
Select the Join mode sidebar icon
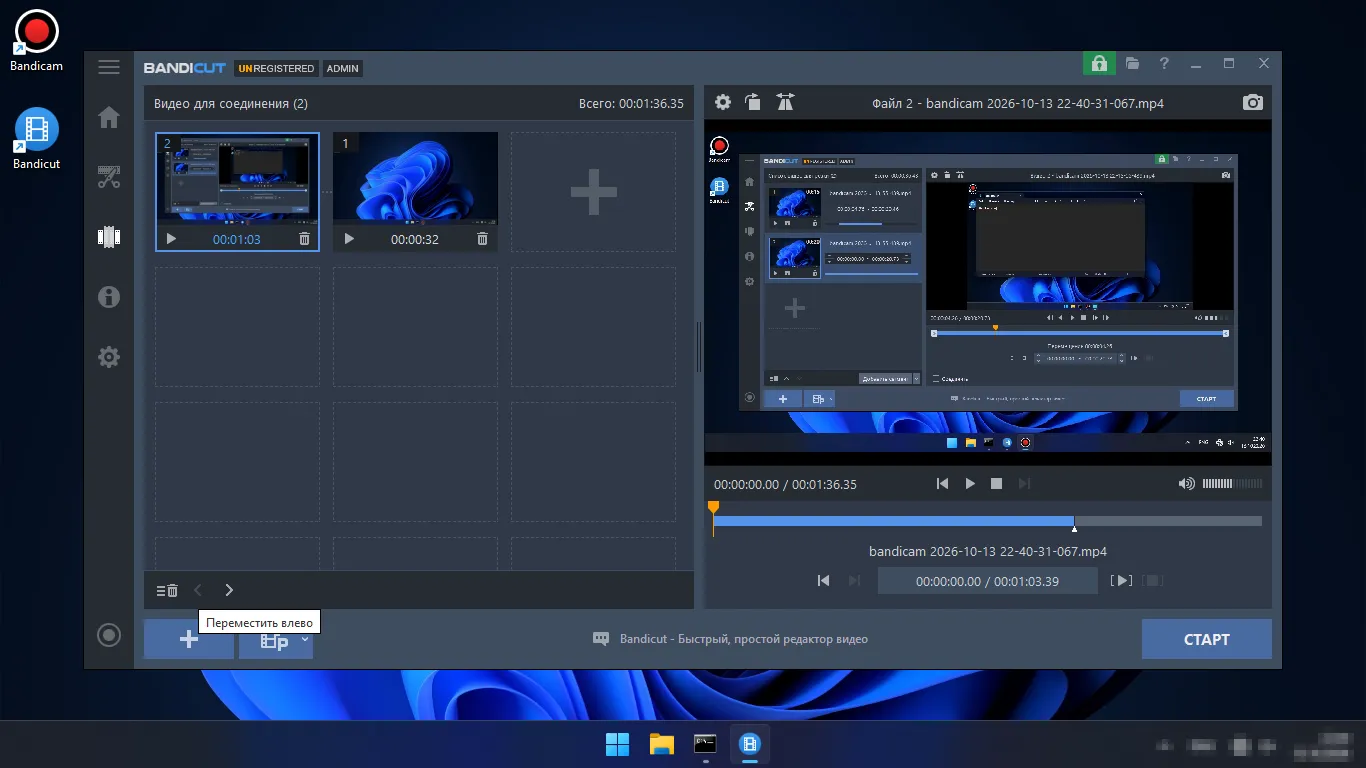tap(109, 237)
